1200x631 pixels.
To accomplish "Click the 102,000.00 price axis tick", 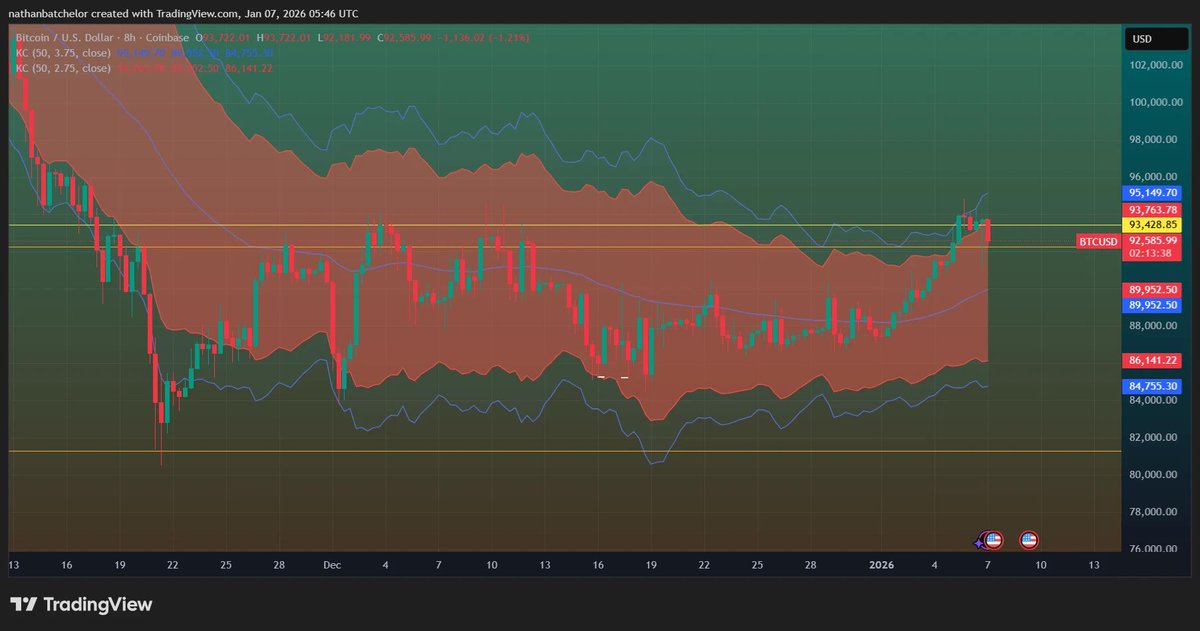I will pyautogui.click(x=1157, y=65).
